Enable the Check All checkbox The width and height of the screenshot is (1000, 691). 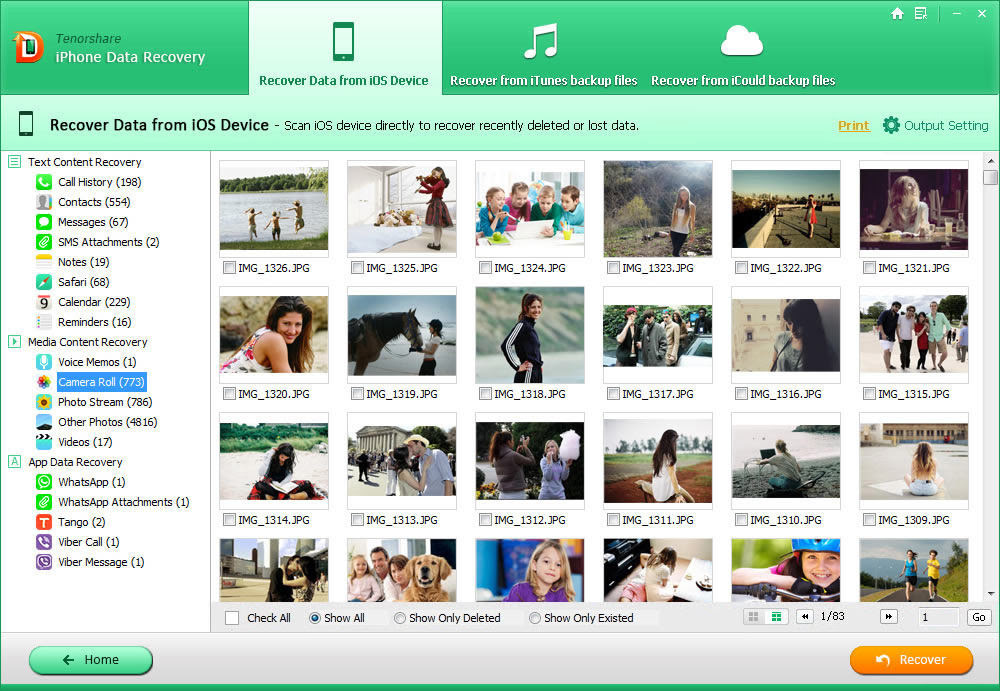[232, 618]
